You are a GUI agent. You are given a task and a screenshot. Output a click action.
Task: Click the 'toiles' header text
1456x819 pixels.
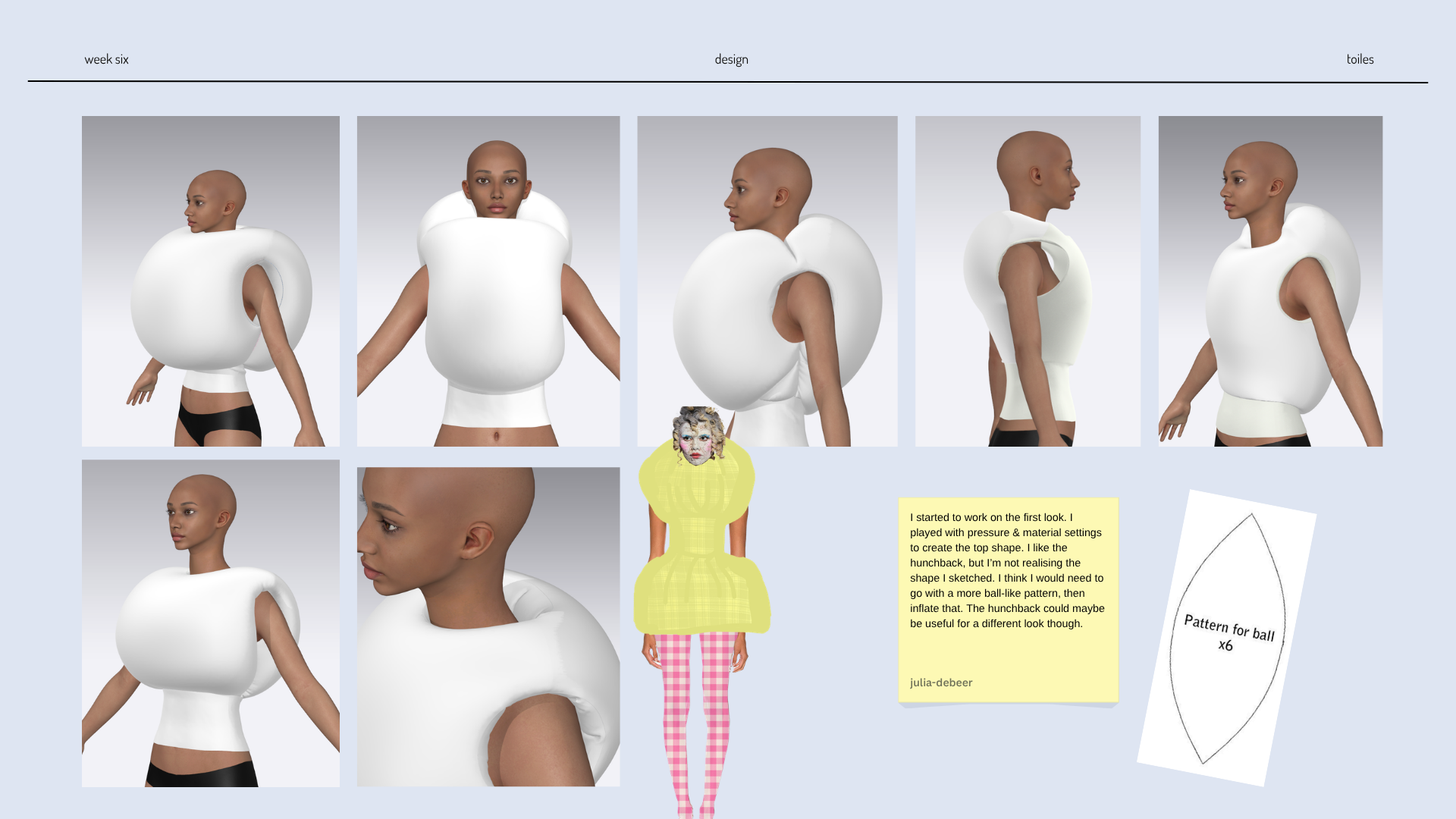(x=1360, y=59)
